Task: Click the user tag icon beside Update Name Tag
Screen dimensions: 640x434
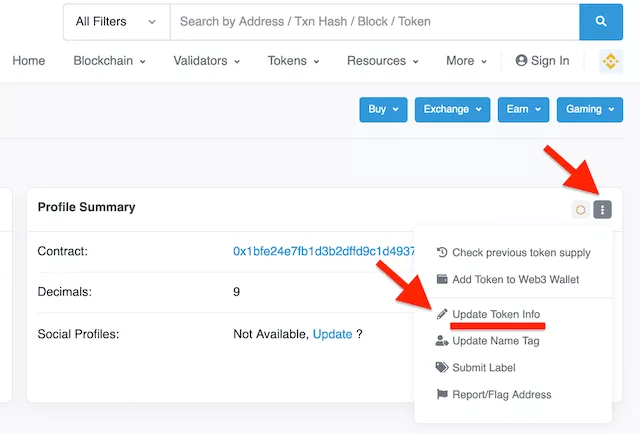Action: pos(442,341)
